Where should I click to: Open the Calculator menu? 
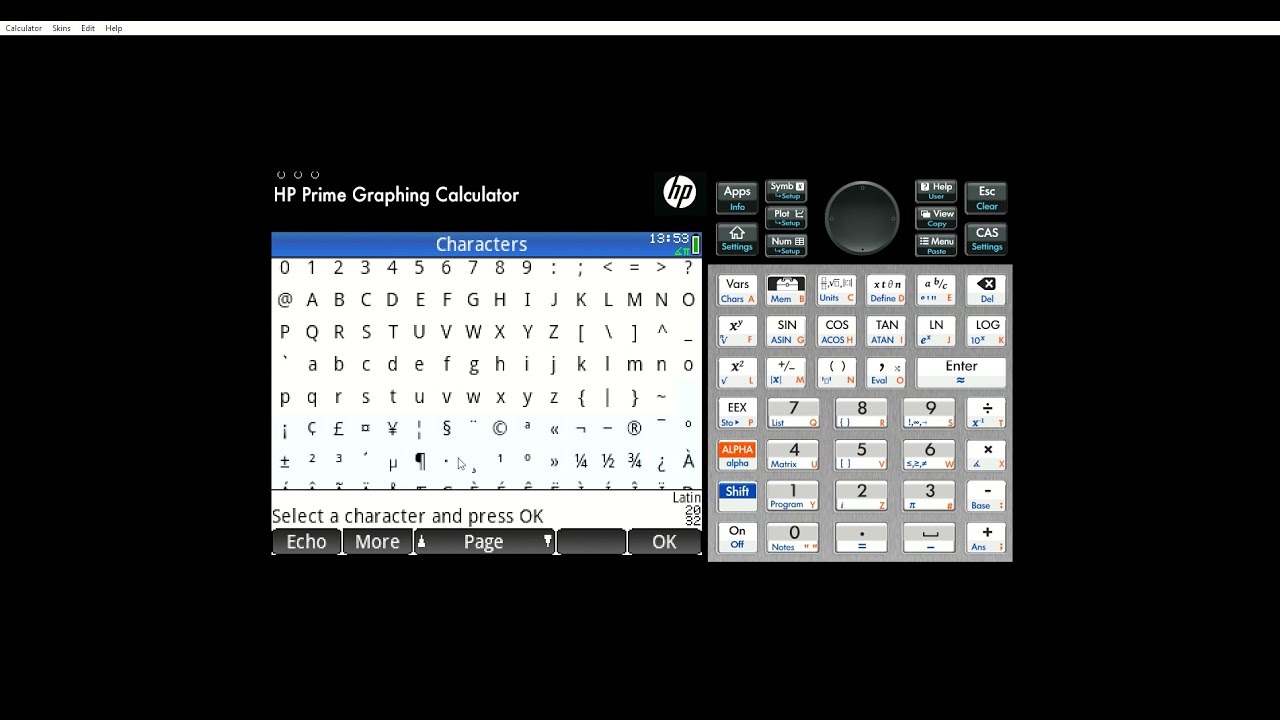click(23, 28)
